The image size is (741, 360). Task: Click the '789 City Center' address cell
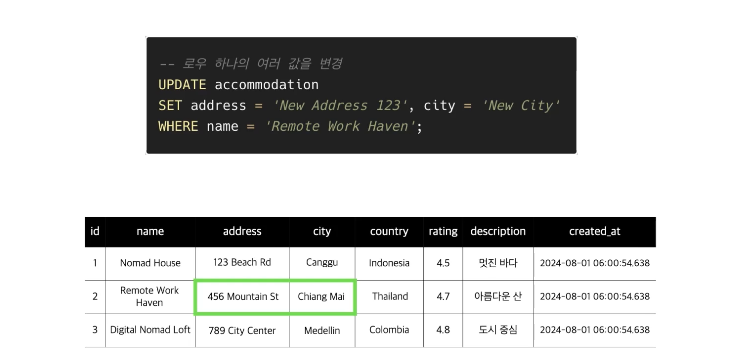242,330
